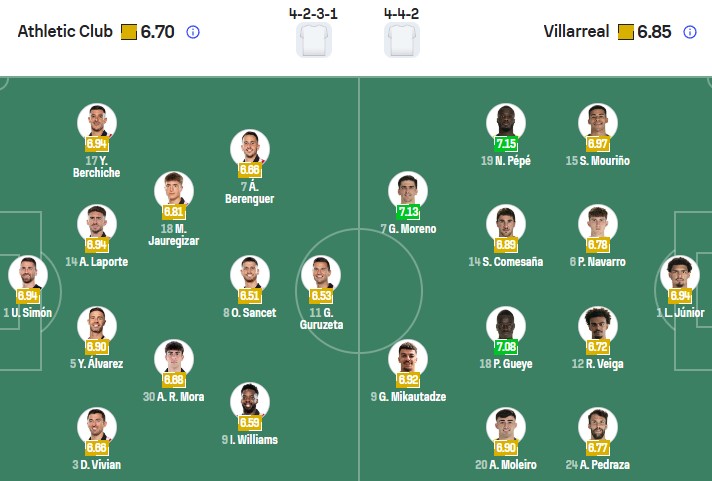
Task: Open the Villarreal team name link
Action: click(x=577, y=32)
